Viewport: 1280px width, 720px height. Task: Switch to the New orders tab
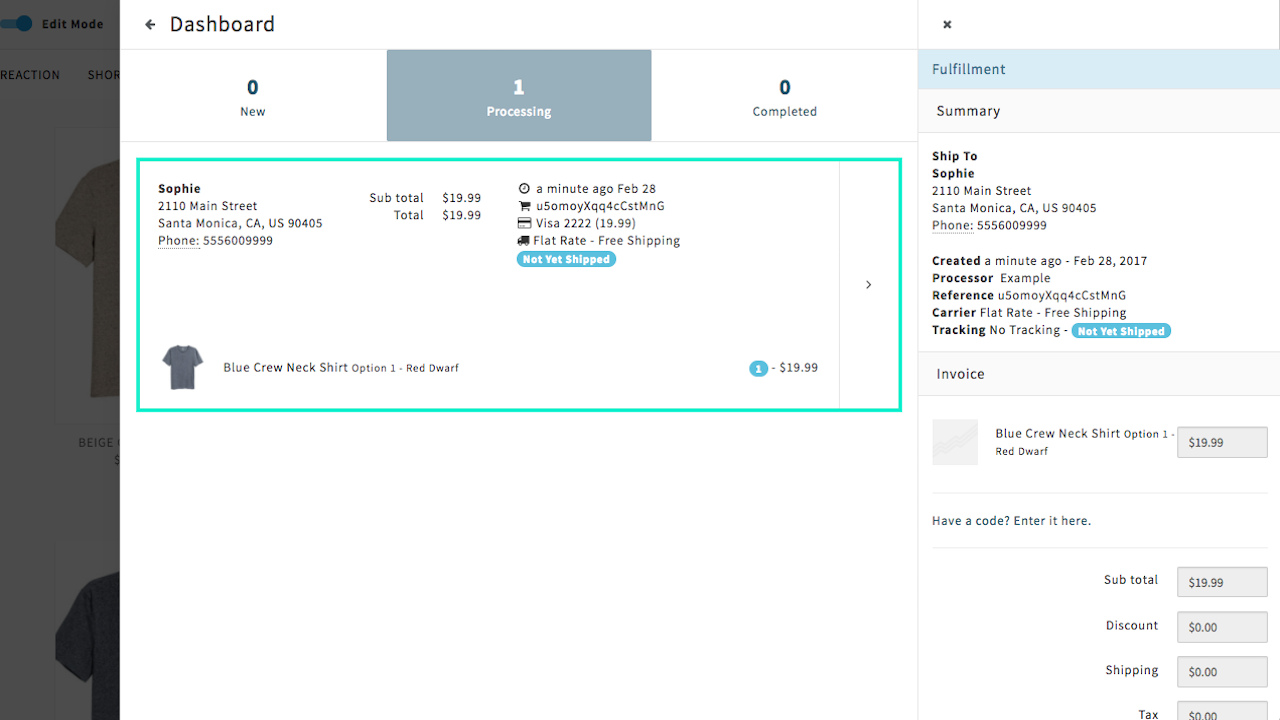[x=253, y=96]
